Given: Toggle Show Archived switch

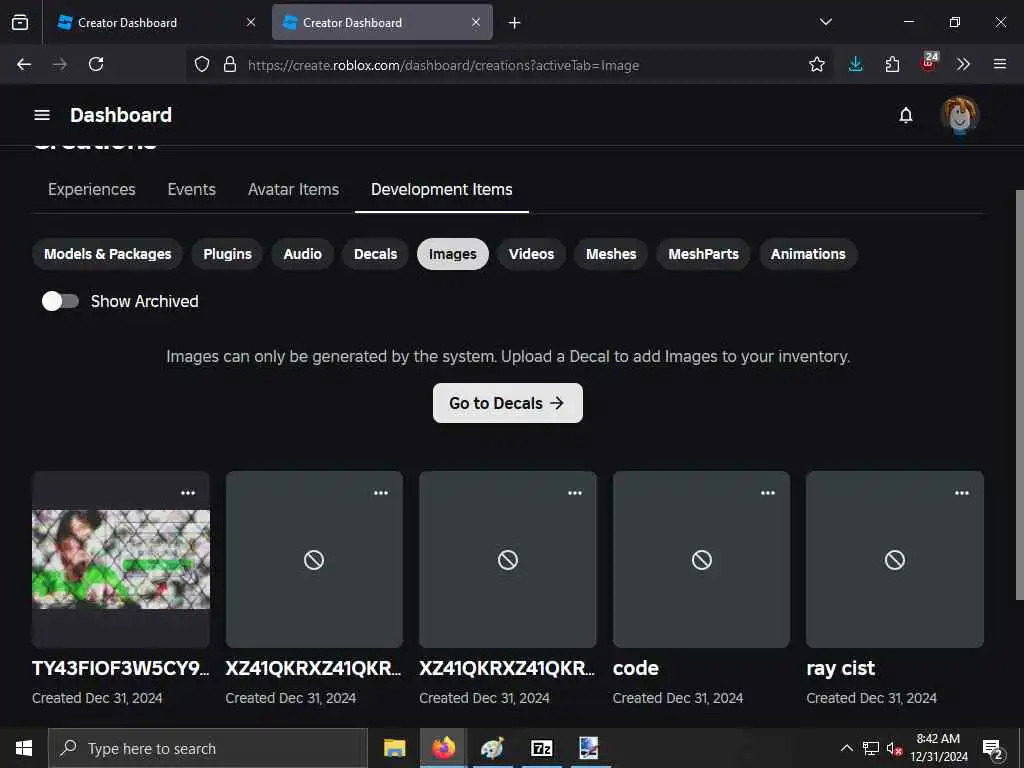Looking at the screenshot, I should coord(60,301).
